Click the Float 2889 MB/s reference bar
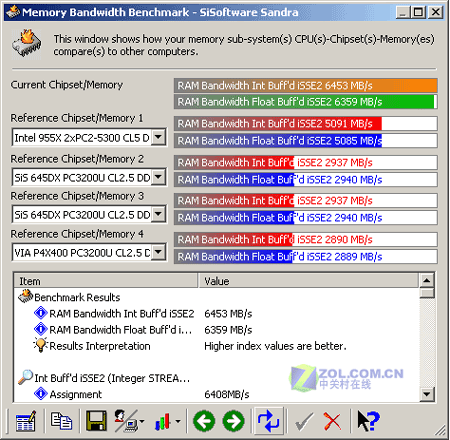This screenshot has height=440, width=450. [306, 257]
